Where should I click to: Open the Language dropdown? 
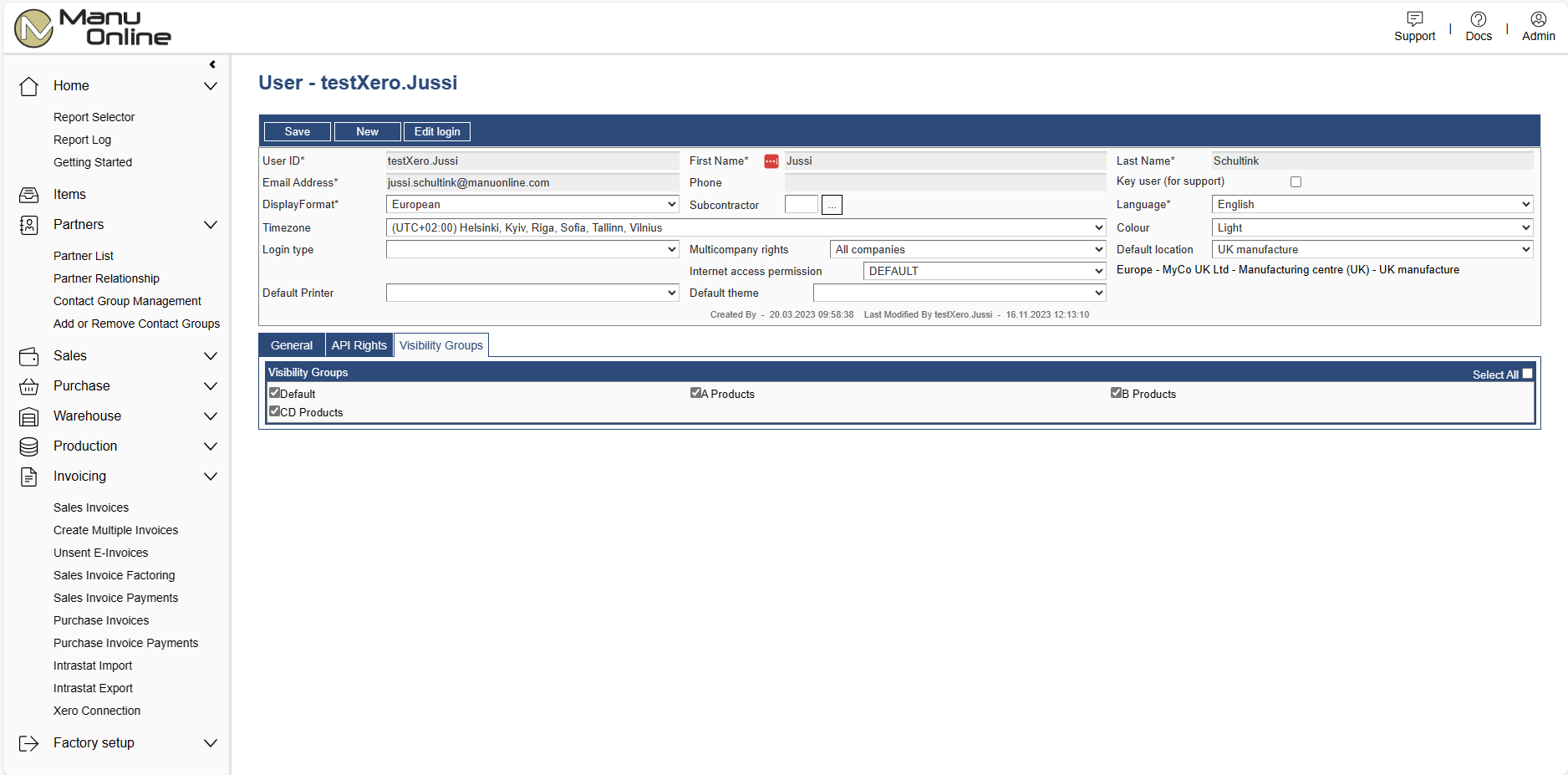pyautogui.click(x=1372, y=205)
